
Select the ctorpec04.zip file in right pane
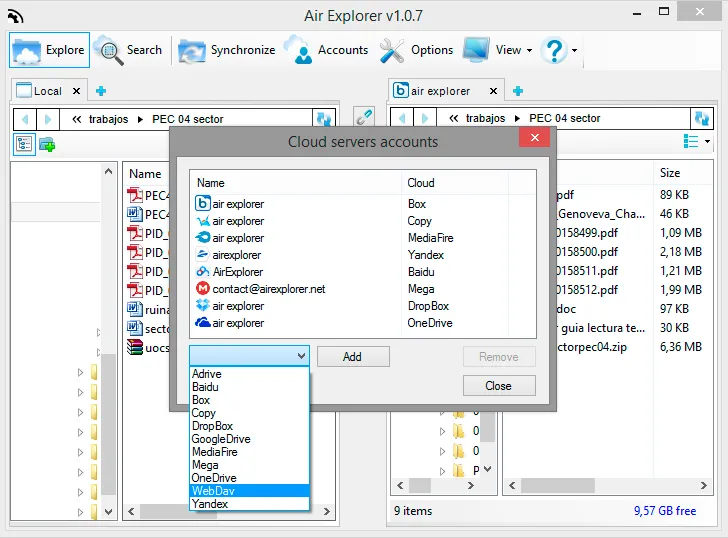592,347
